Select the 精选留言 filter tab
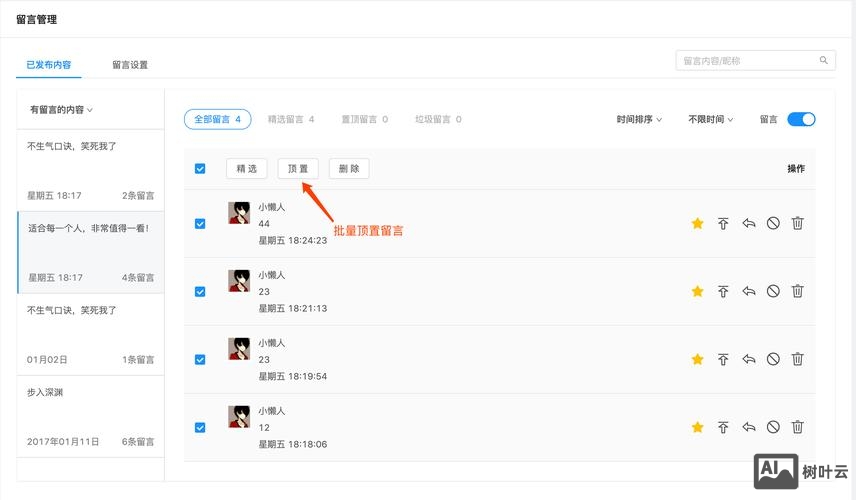The width and height of the screenshot is (856, 500). point(290,120)
